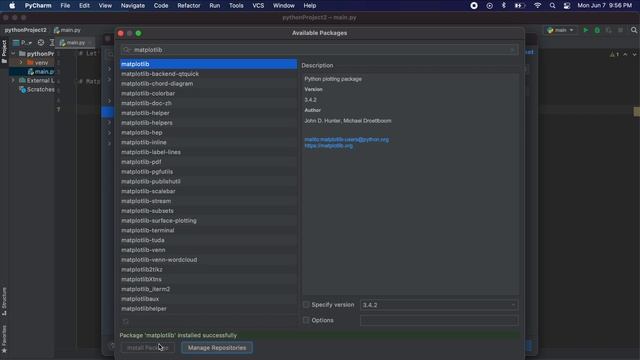Image resolution: width=640 pixels, height=360 pixels.
Task: Enable the Options checkbox
Action: (306, 320)
